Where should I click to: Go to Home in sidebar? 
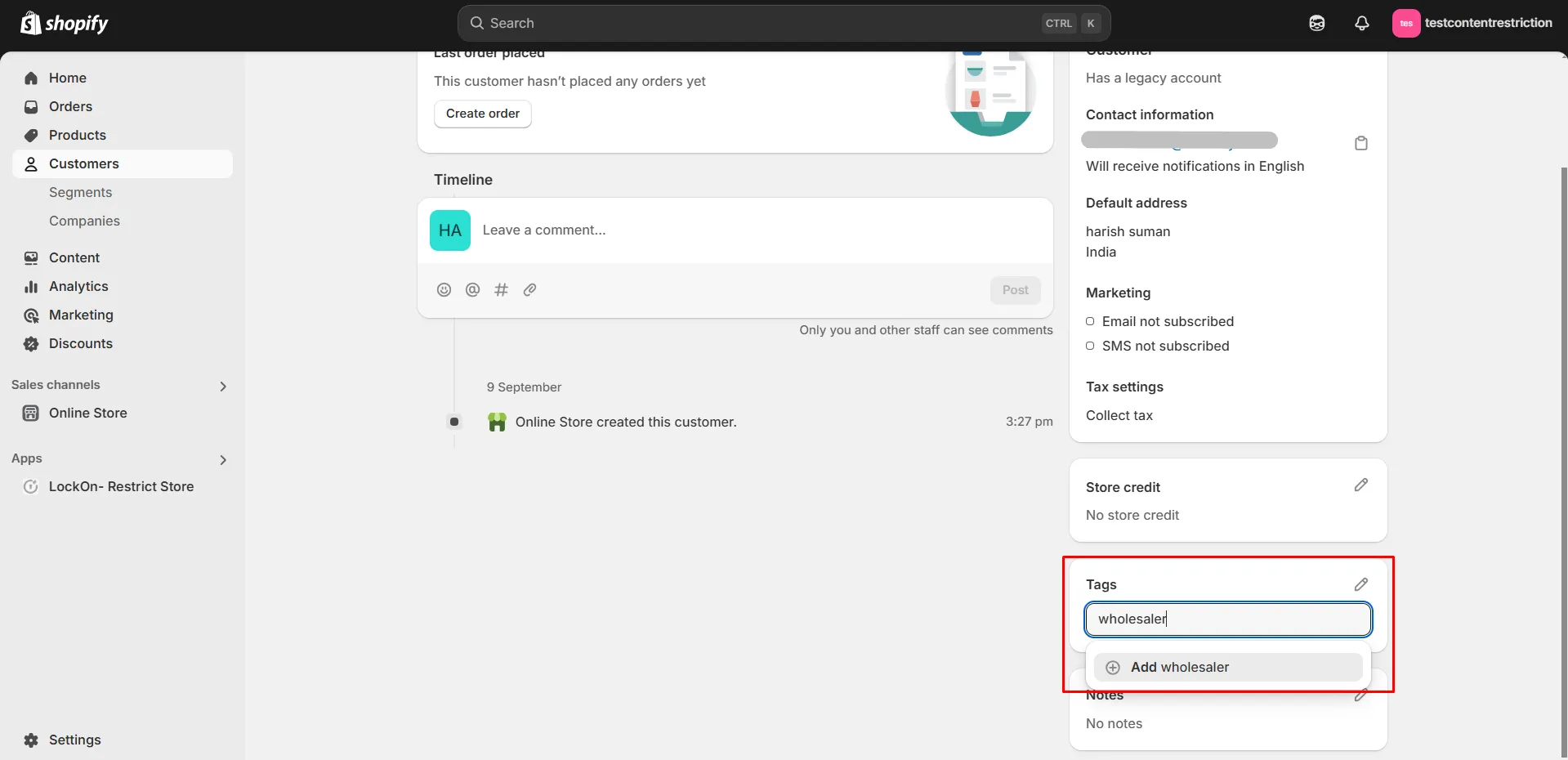click(123, 78)
